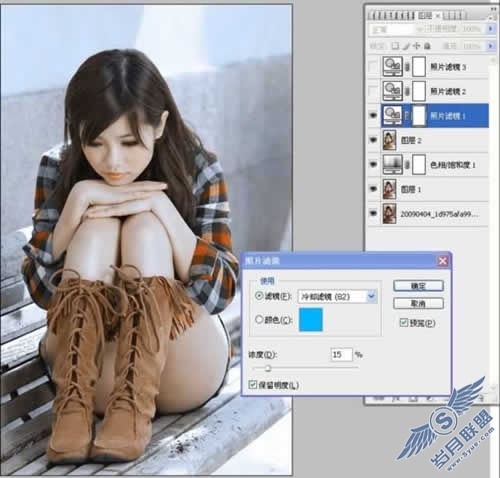Show the hidden 照片滤镜 3 layer

[x=373, y=67]
